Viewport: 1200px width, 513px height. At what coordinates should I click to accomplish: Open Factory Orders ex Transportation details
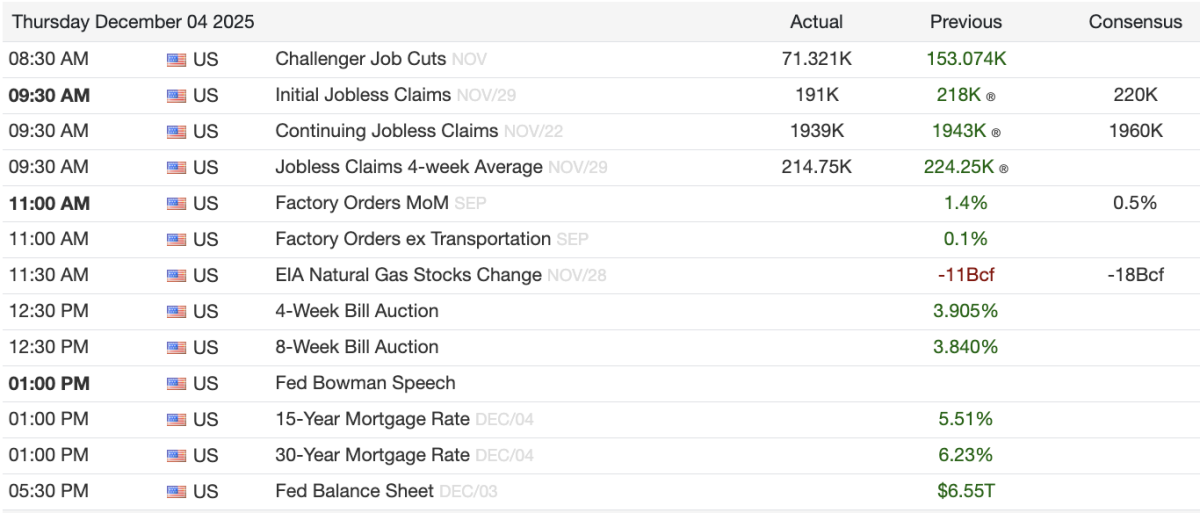click(412, 239)
